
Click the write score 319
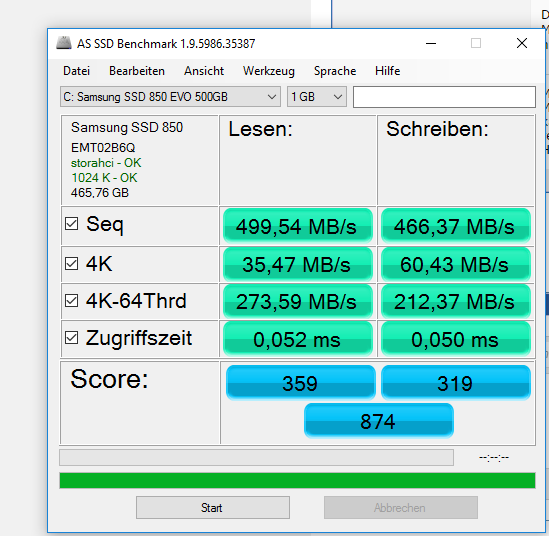pos(456,383)
